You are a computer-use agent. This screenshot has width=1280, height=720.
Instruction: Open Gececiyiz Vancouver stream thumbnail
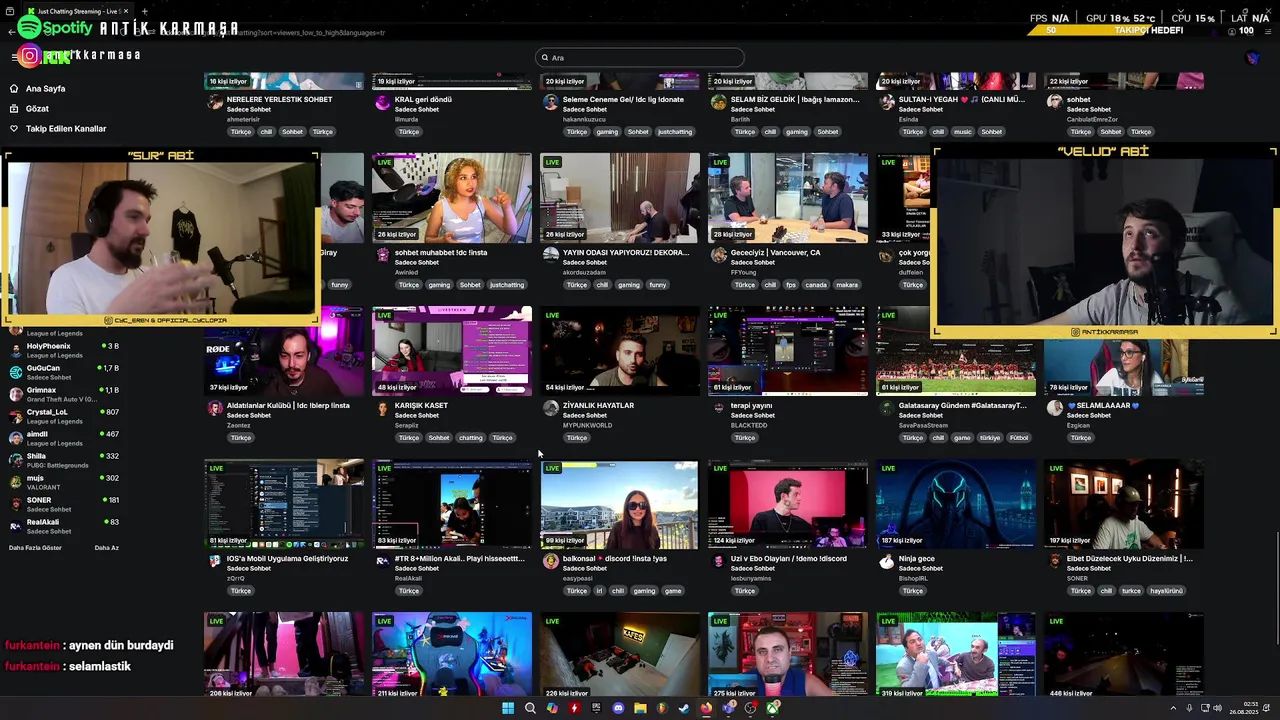click(787, 198)
